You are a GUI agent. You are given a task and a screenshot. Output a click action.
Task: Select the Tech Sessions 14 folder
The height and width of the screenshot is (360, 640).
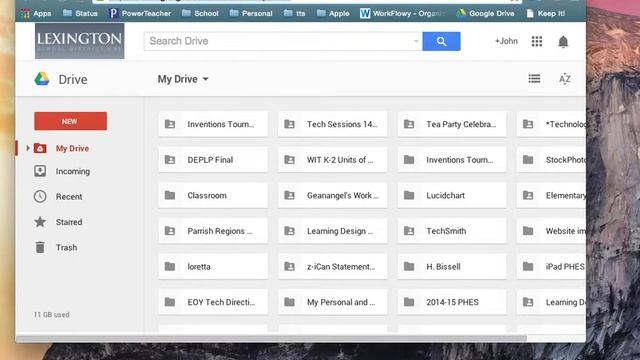[333, 124]
